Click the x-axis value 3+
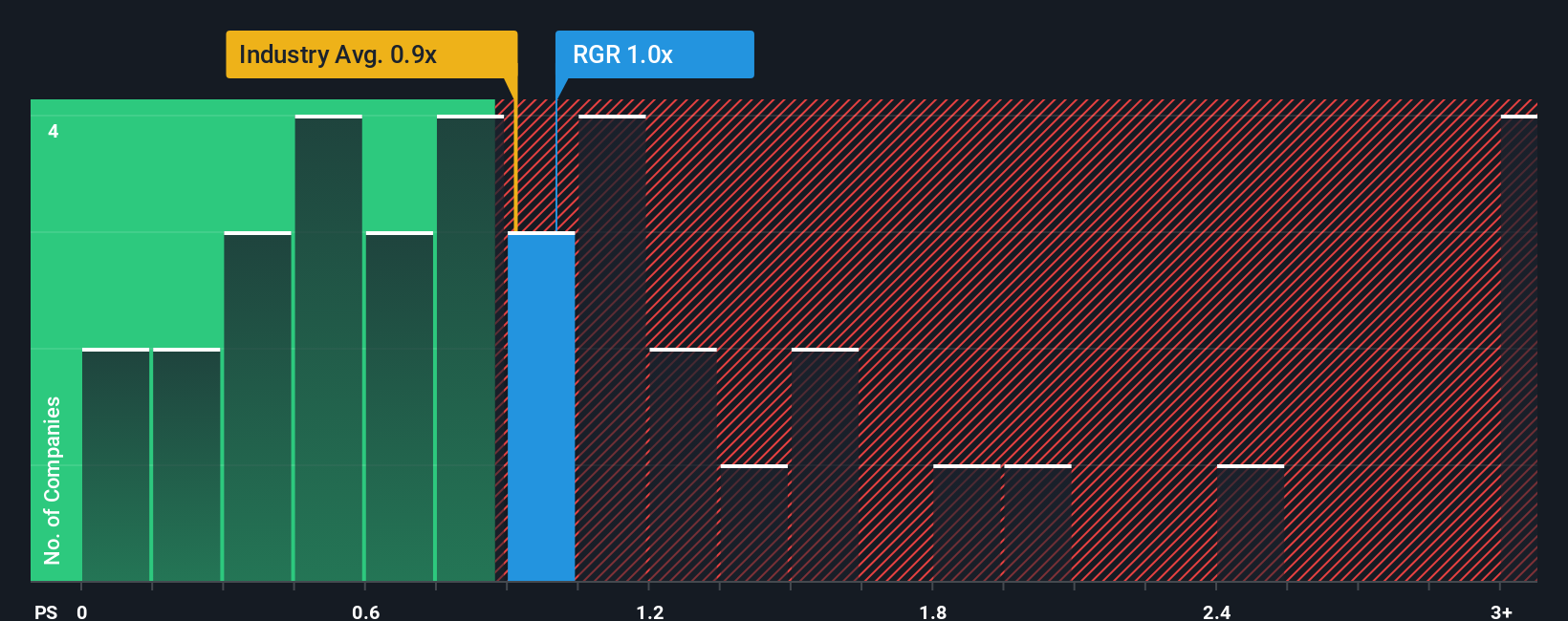This screenshot has height=621, width=1568. [x=1501, y=611]
